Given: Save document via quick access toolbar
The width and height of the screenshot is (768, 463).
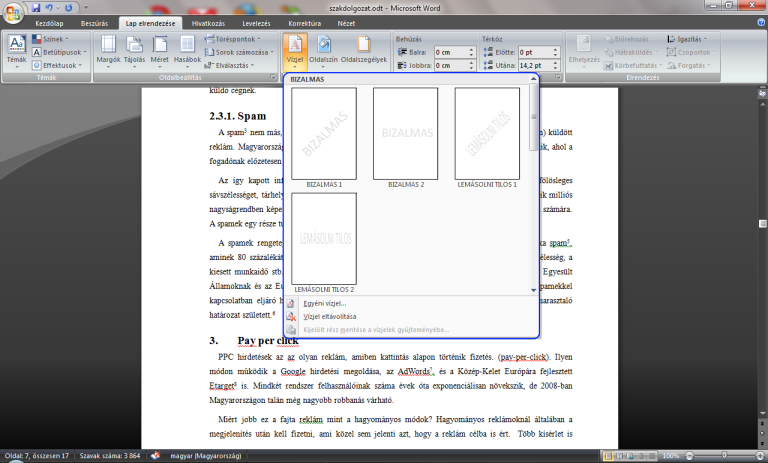Looking at the screenshot, I should coord(36,8).
